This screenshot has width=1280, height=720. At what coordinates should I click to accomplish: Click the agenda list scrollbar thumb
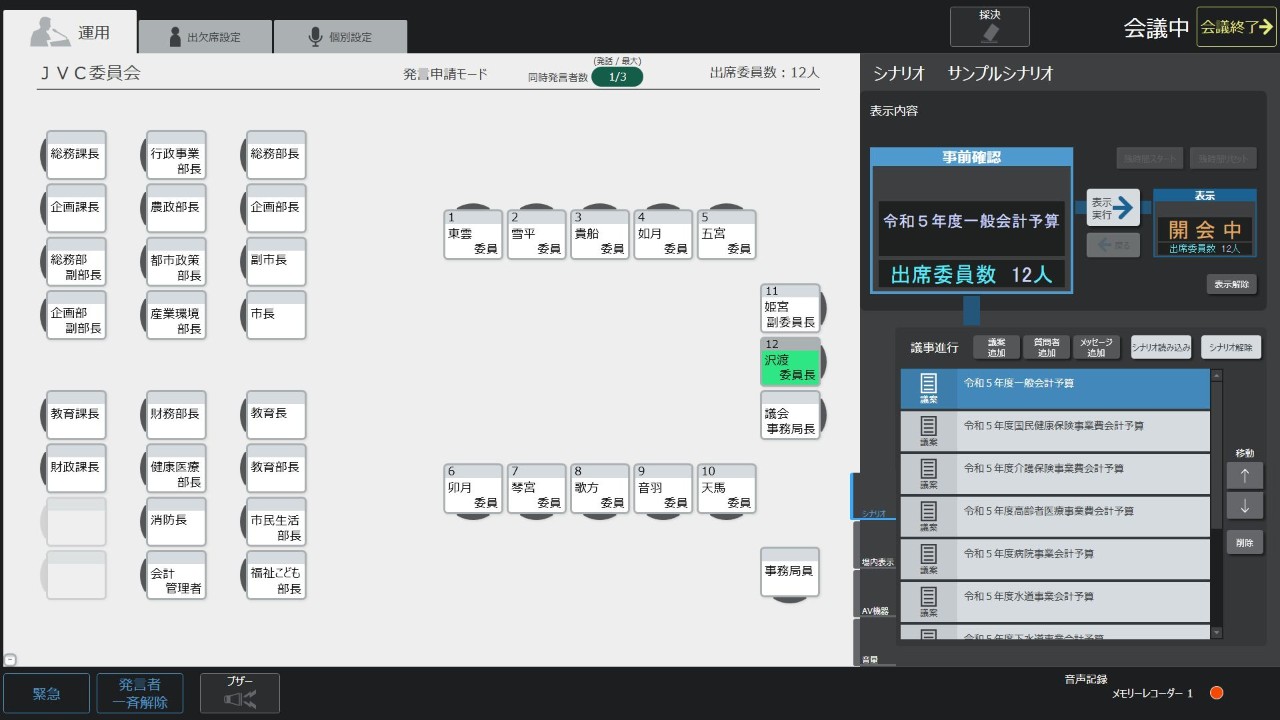pos(1216,455)
